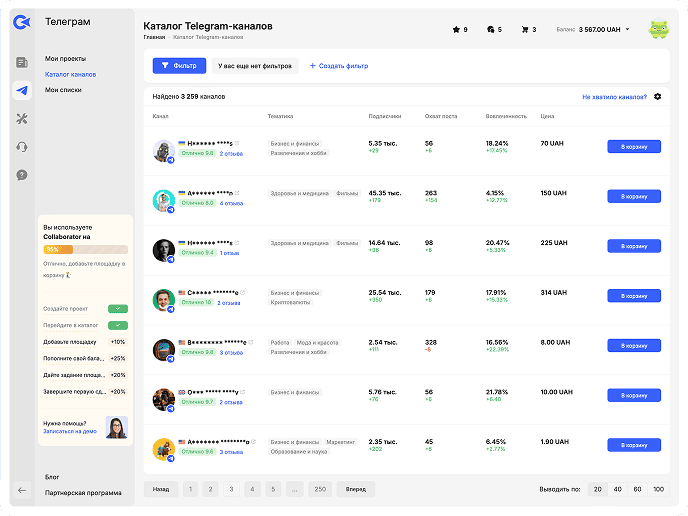Viewport: 688px width, 516px height.
Task: Select the Telegram paper-plane sidebar icon
Action: tap(22, 91)
